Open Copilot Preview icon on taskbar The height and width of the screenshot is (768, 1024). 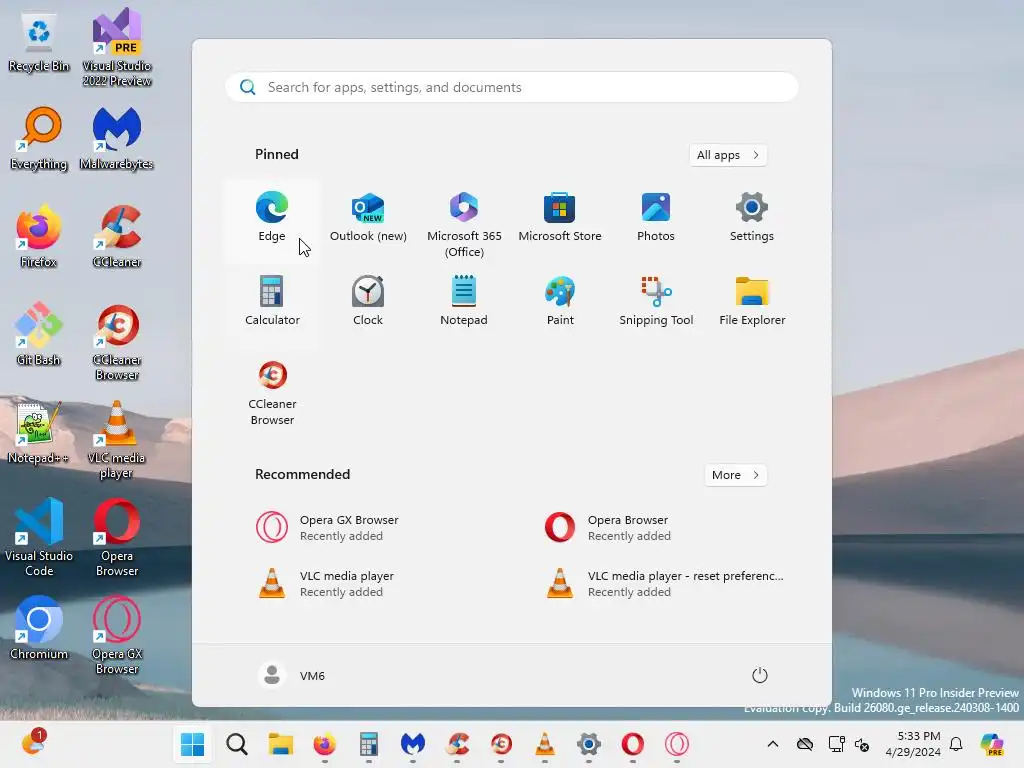992,744
